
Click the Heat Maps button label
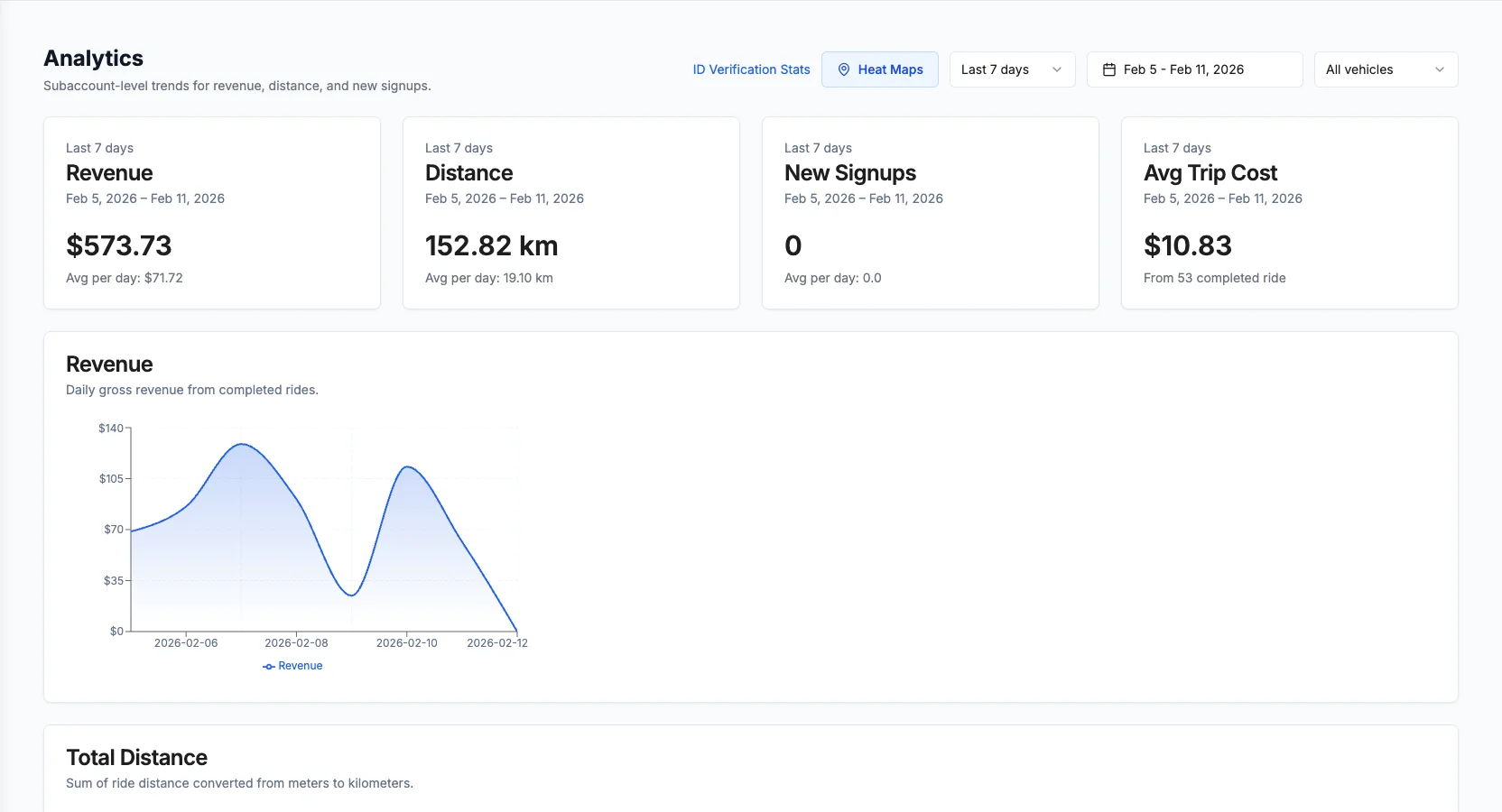(x=890, y=69)
